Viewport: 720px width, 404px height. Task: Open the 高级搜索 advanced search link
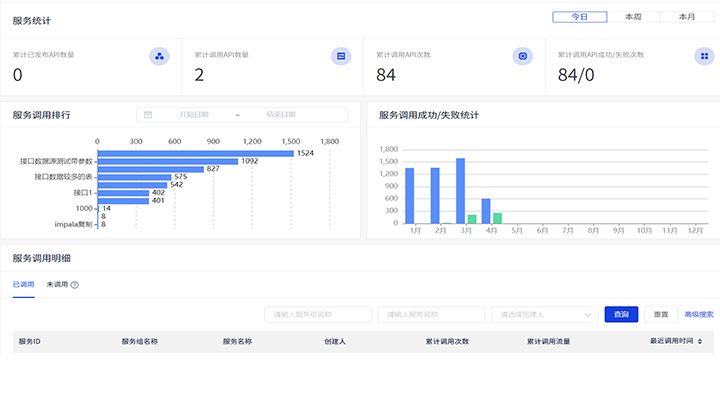pyautogui.click(x=699, y=314)
